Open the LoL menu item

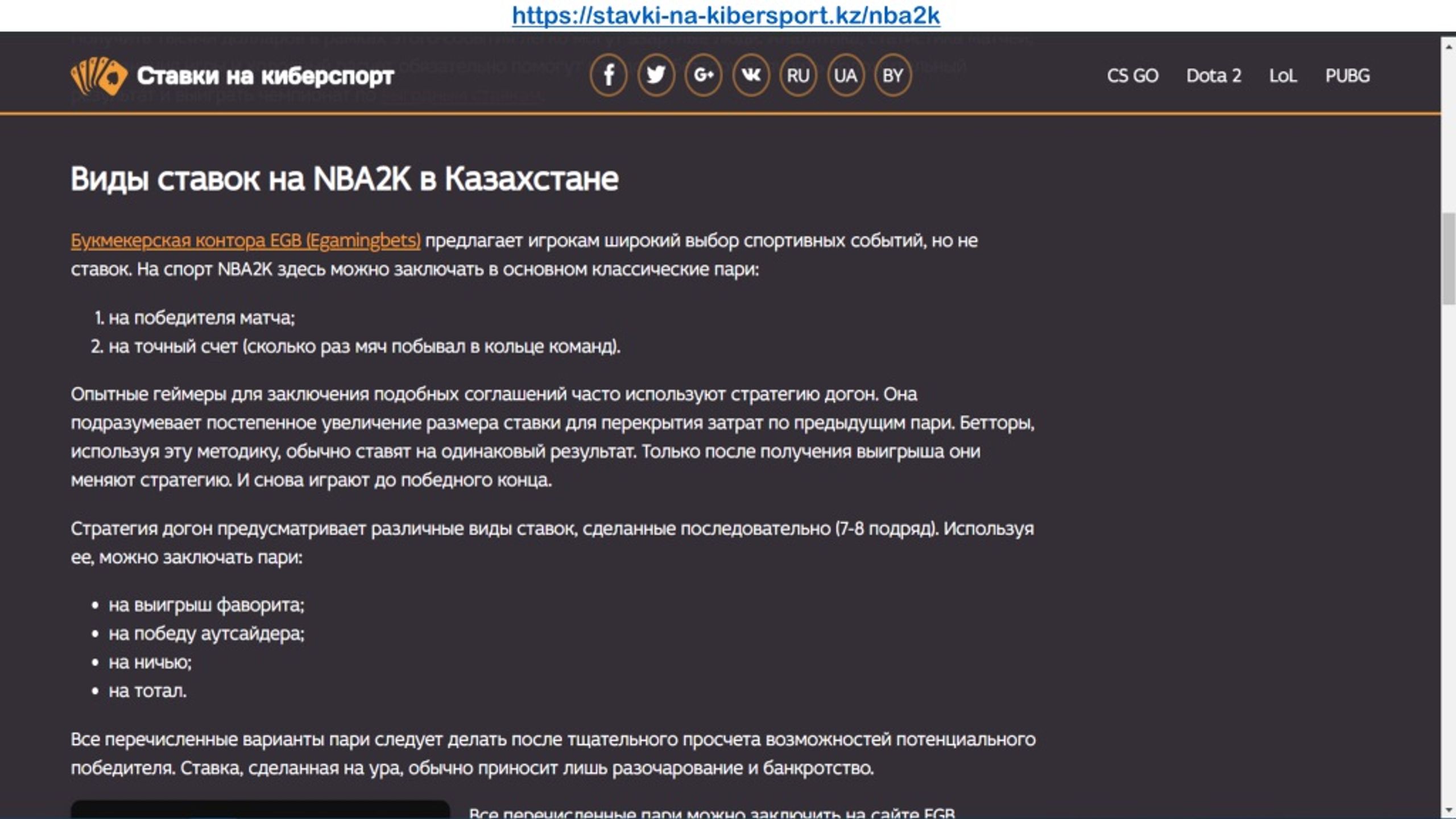coord(1283,76)
